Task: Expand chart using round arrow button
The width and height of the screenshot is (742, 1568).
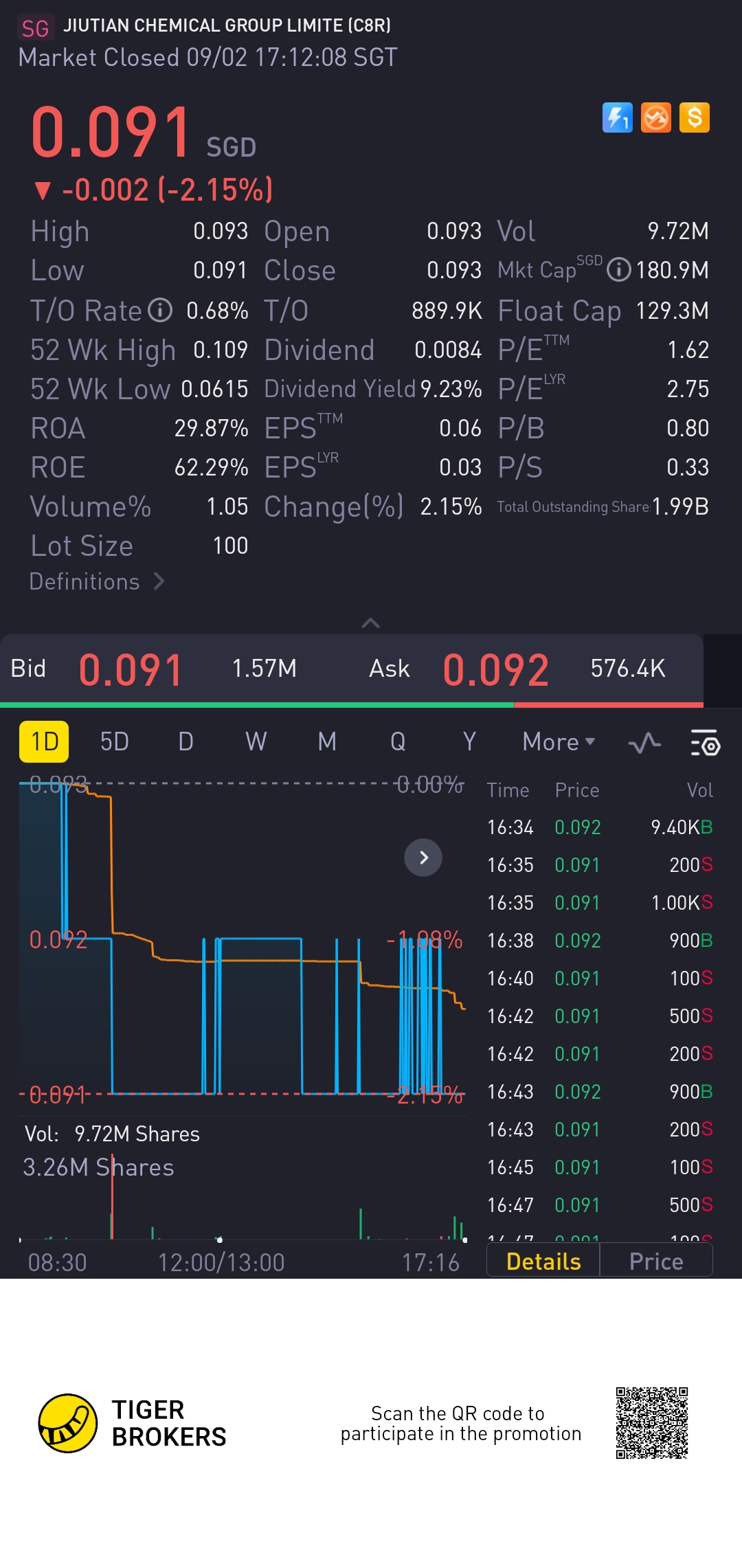Action: point(423,858)
